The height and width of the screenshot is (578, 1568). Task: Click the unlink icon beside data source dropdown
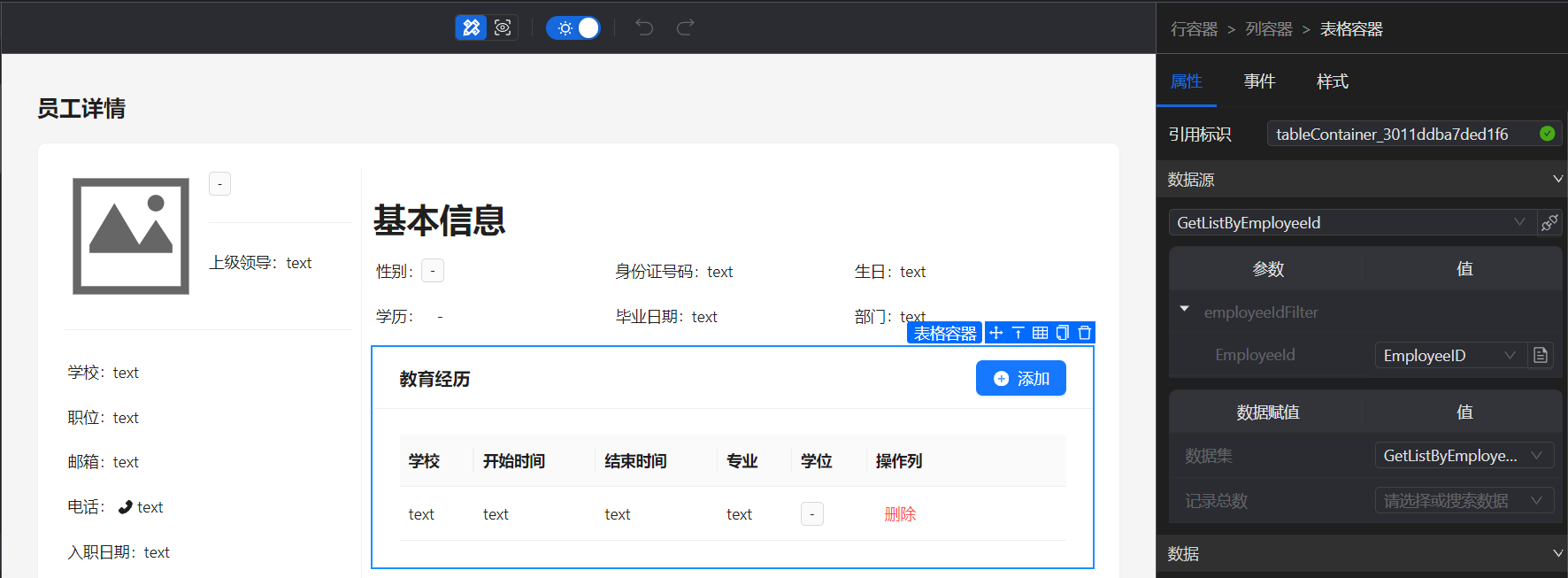coord(1549,222)
